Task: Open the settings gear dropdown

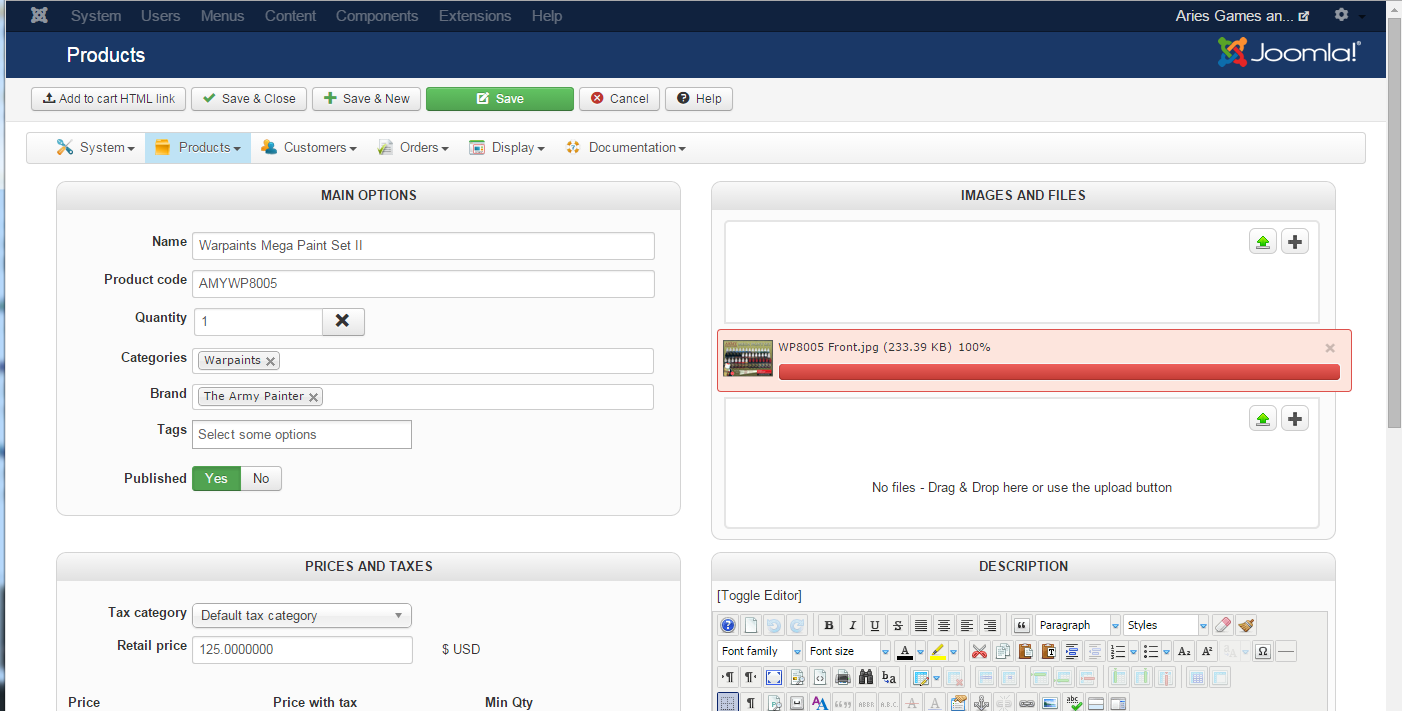Action: [1348, 16]
